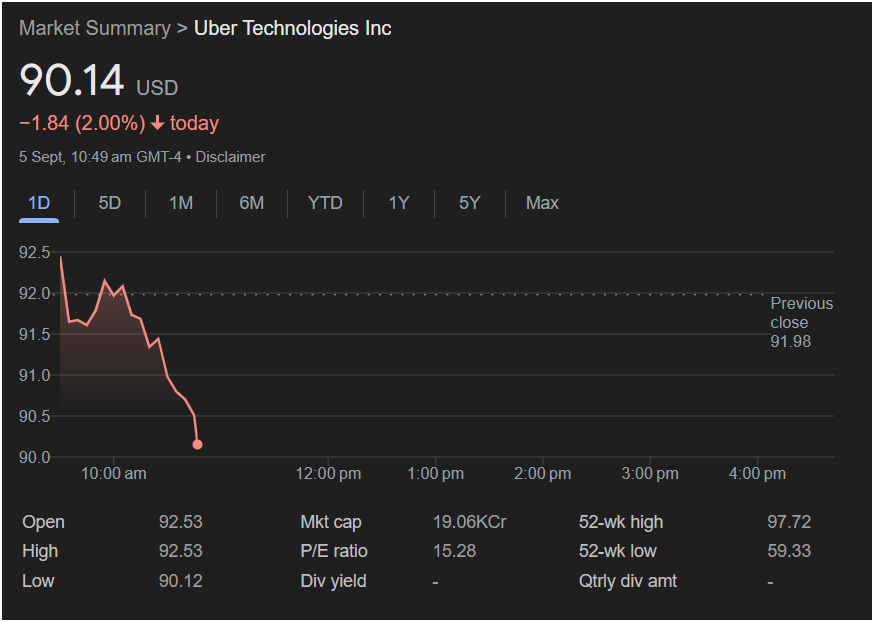Viewport: 874px width, 622px height.
Task: Open the Disclaimer link
Action: click(x=230, y=157)
